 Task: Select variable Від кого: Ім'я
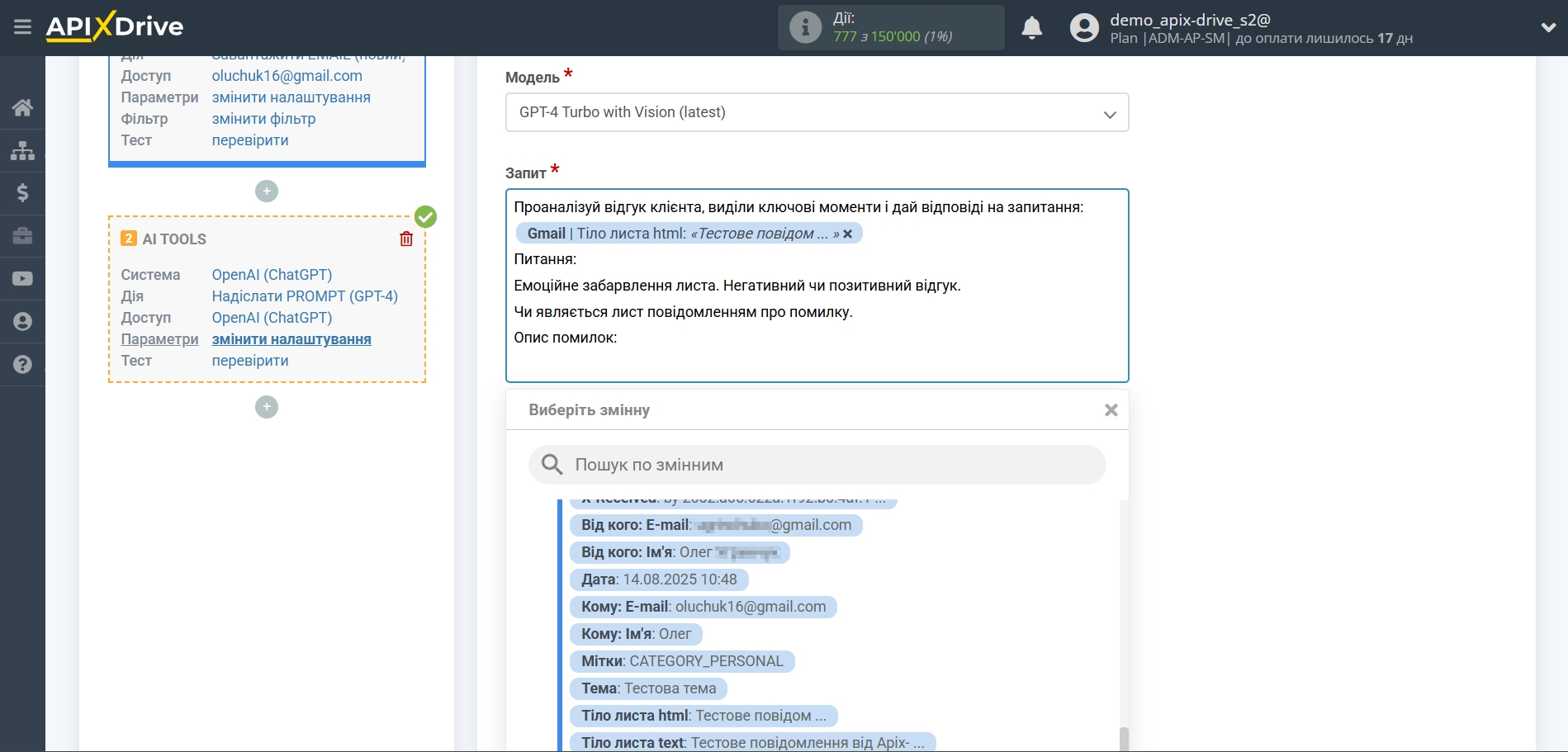click(680, 552)
